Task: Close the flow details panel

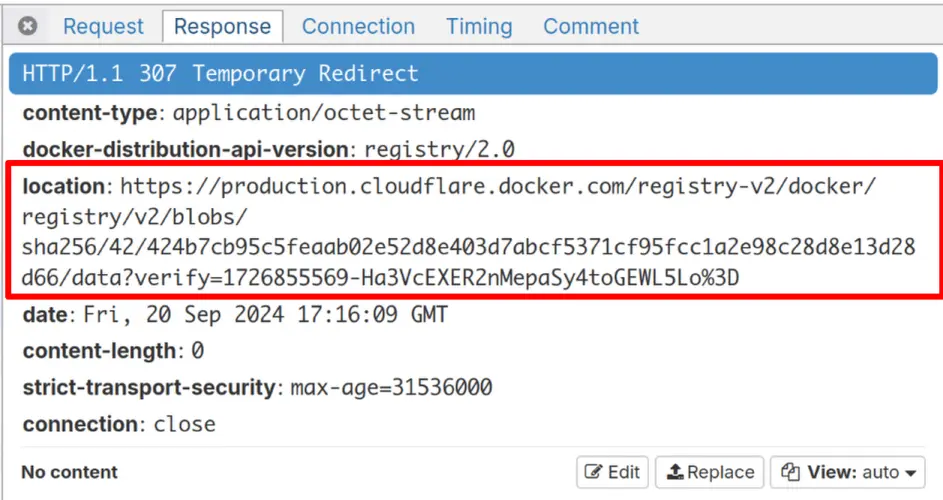Action: click(x=28, y=26)
